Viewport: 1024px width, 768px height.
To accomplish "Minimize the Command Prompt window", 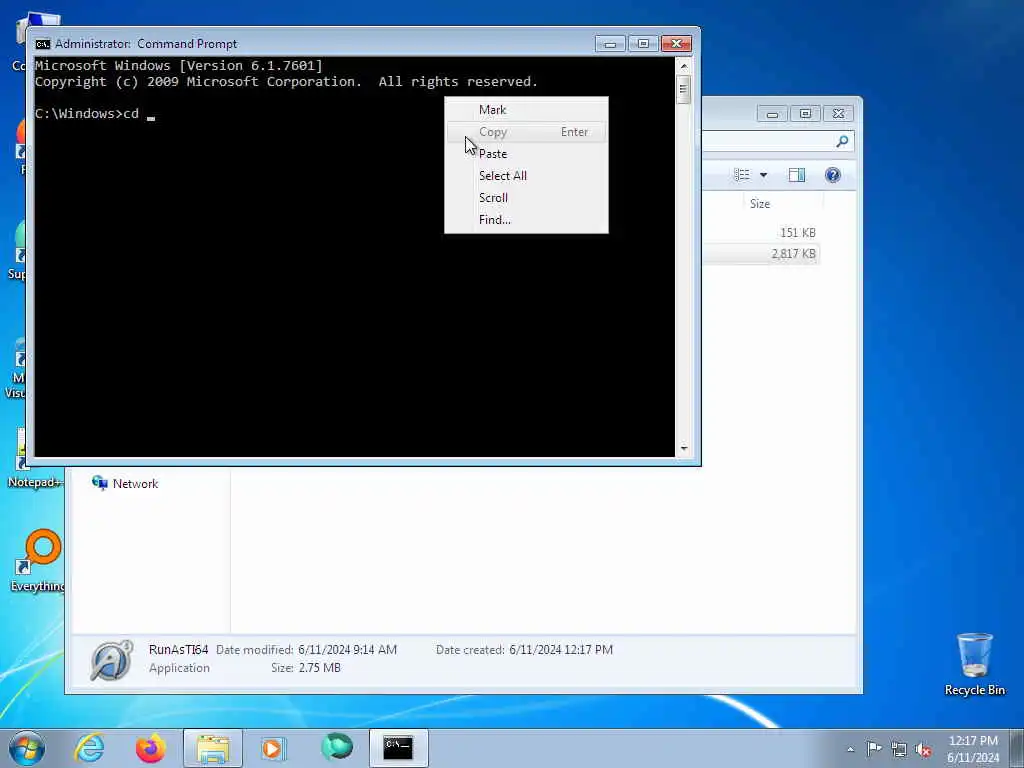I will [610, 44].
